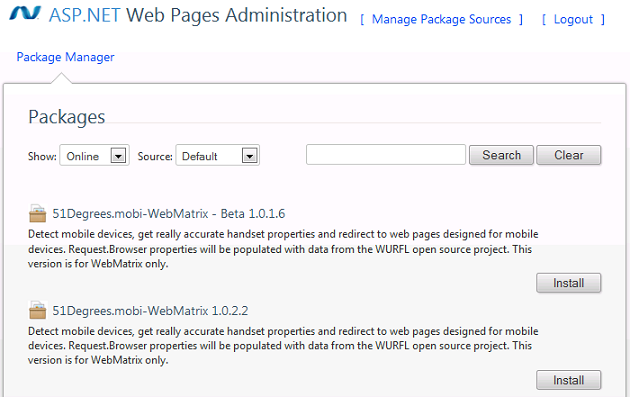This screenshot has width=630, height=397.
Task: Click the Logout link
Action: coord(573,19)
